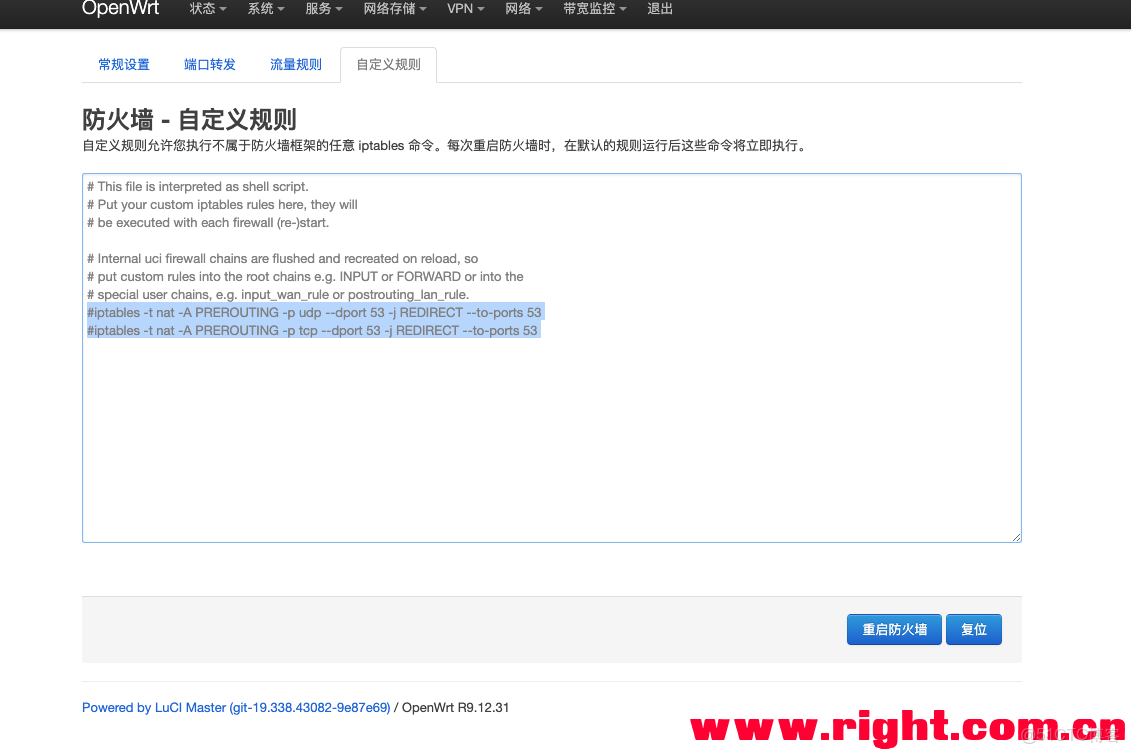Select the 自定义规则 tab

click(388, 63)
